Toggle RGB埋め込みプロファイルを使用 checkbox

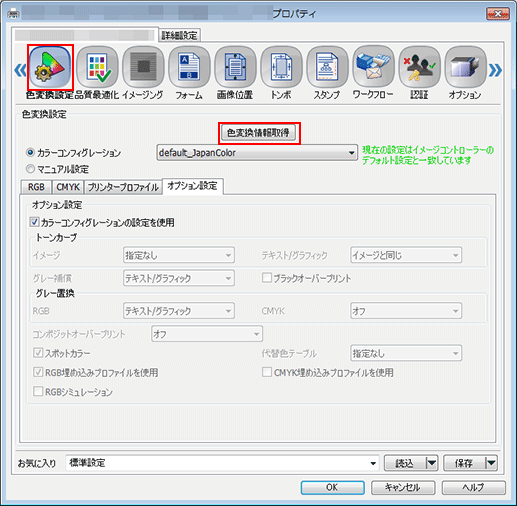pyautogui.click(x=38, y=372)
